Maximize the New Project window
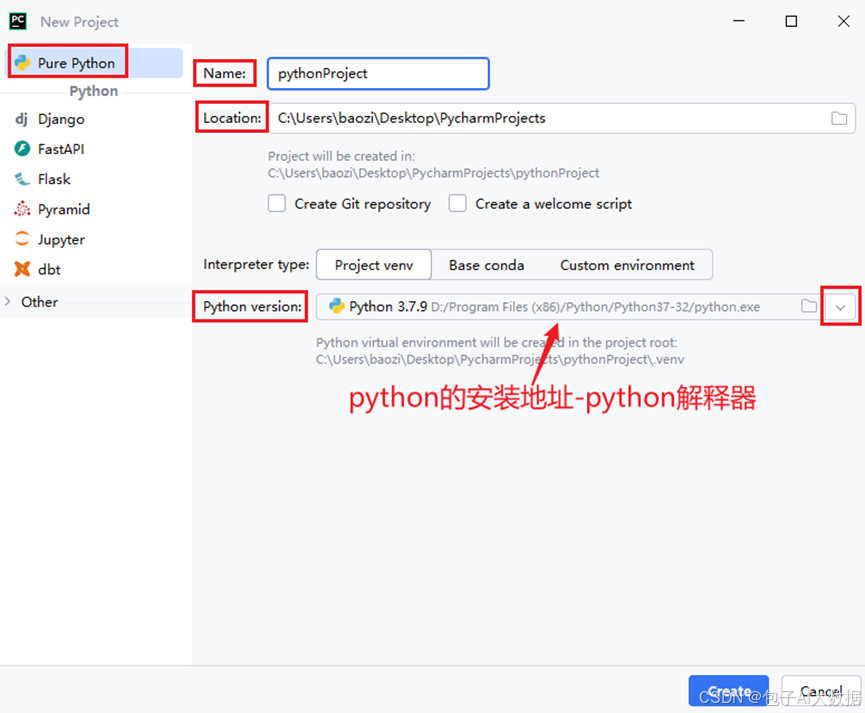 point(791,22)
